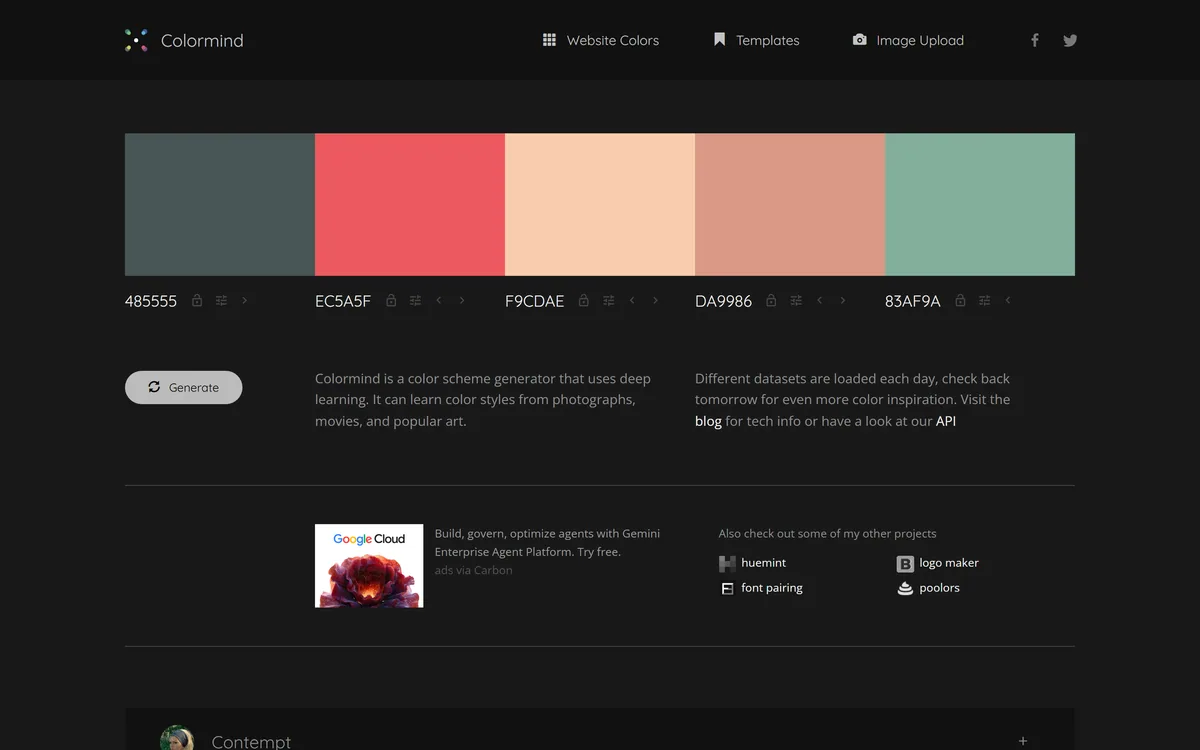
Task: Open adjust sliders for F9CDAE
Action: (608, 300)
